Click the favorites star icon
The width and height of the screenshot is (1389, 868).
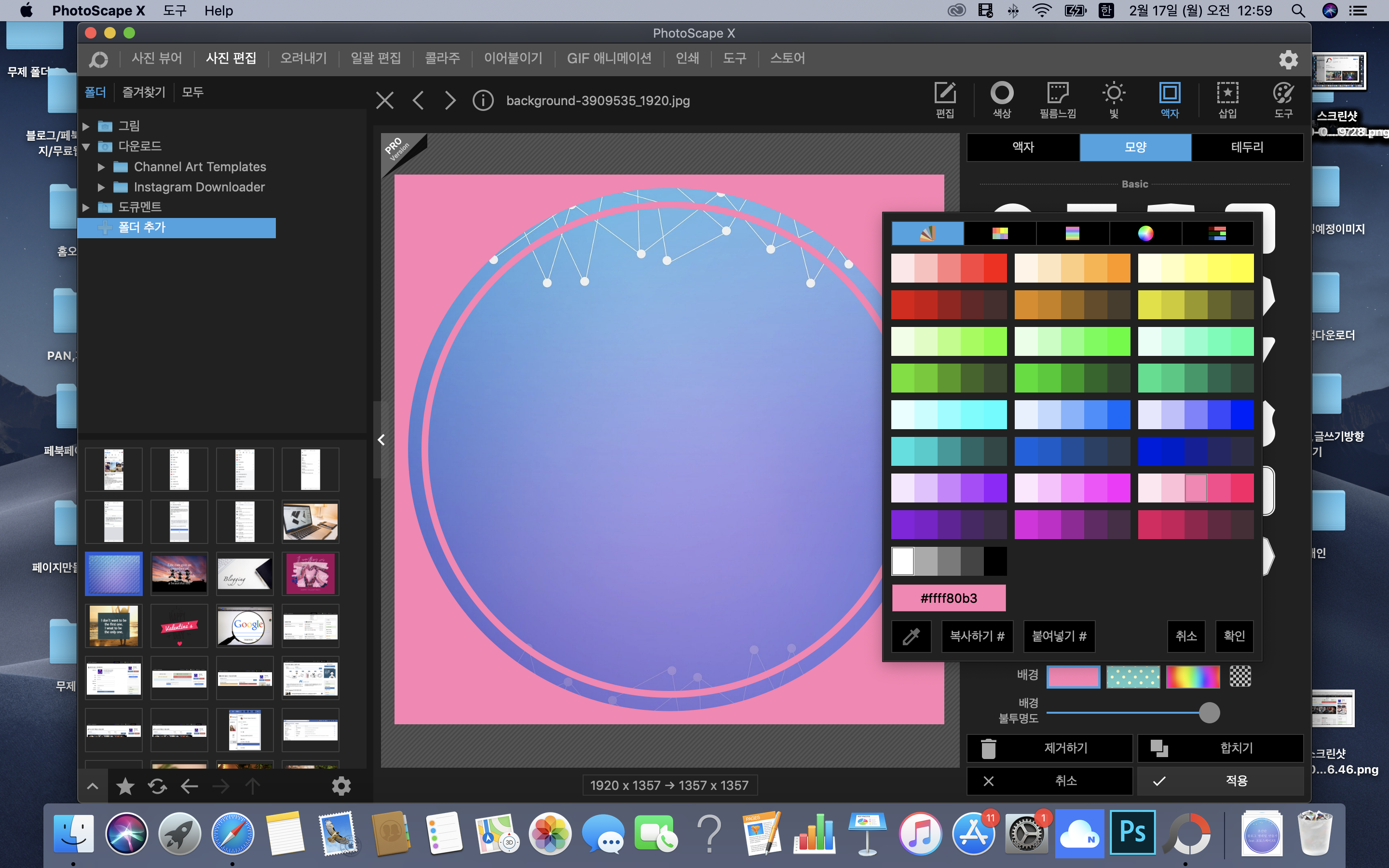(125, 786)
